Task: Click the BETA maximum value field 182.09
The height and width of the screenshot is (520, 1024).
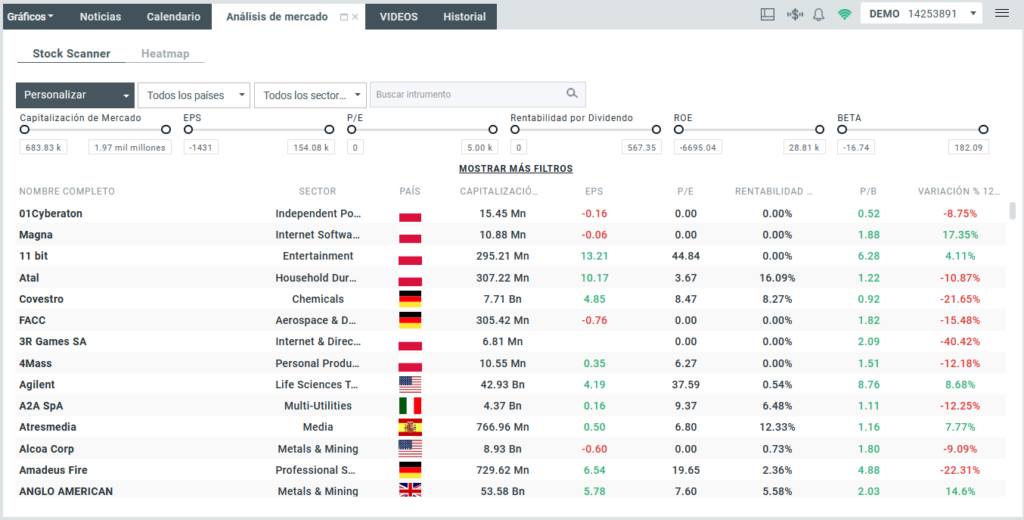Action: (968, 147)
